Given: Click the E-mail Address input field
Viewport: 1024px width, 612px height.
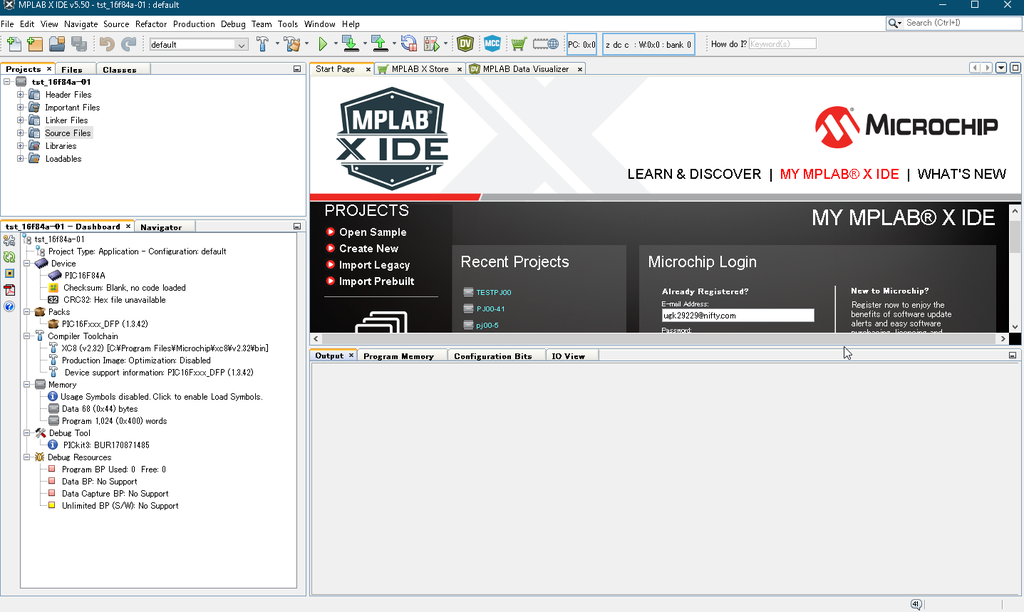Looking at the screenshot, I should 737,315.
